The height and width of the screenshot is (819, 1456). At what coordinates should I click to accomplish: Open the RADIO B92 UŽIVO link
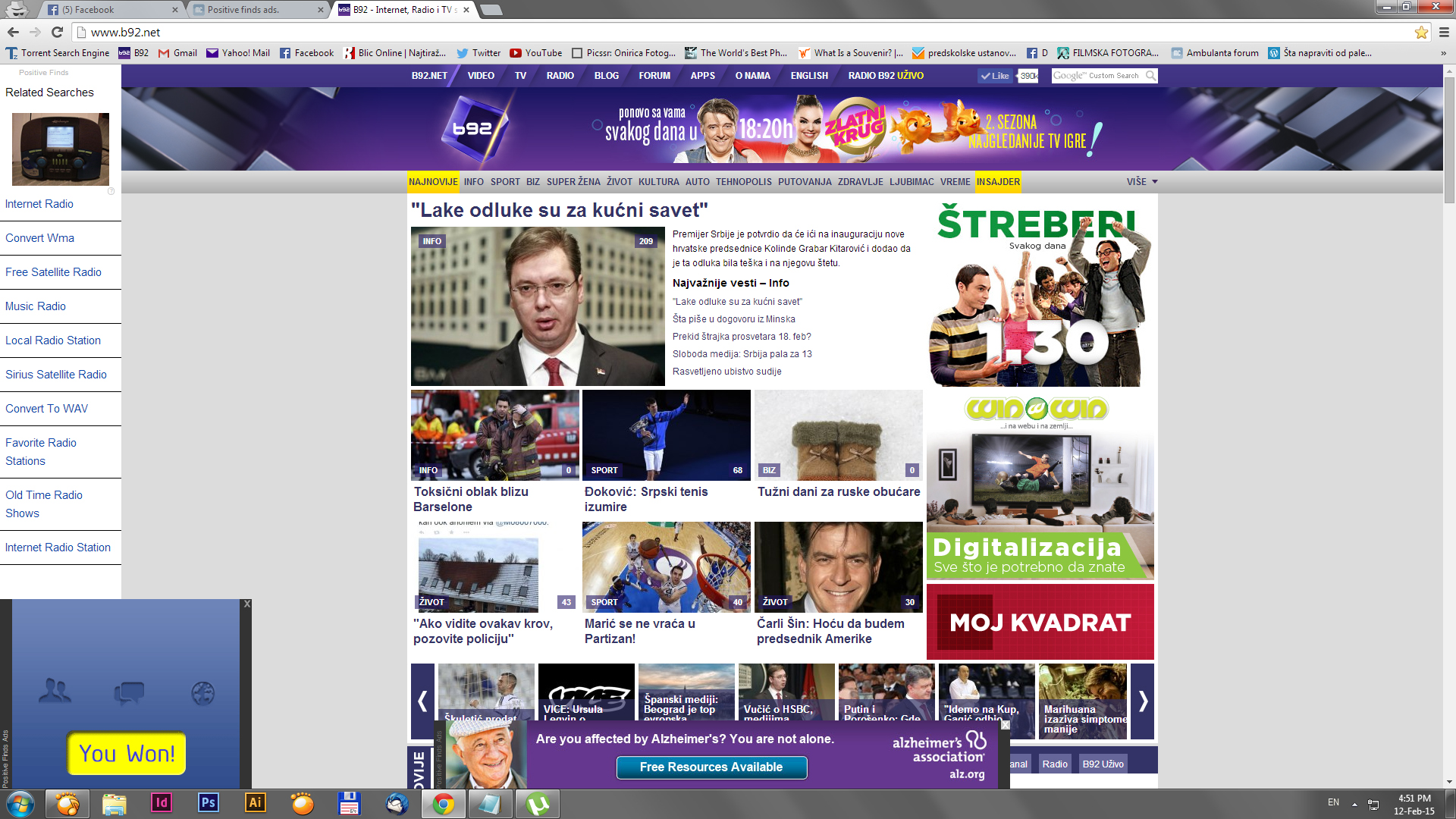(886, 76)
